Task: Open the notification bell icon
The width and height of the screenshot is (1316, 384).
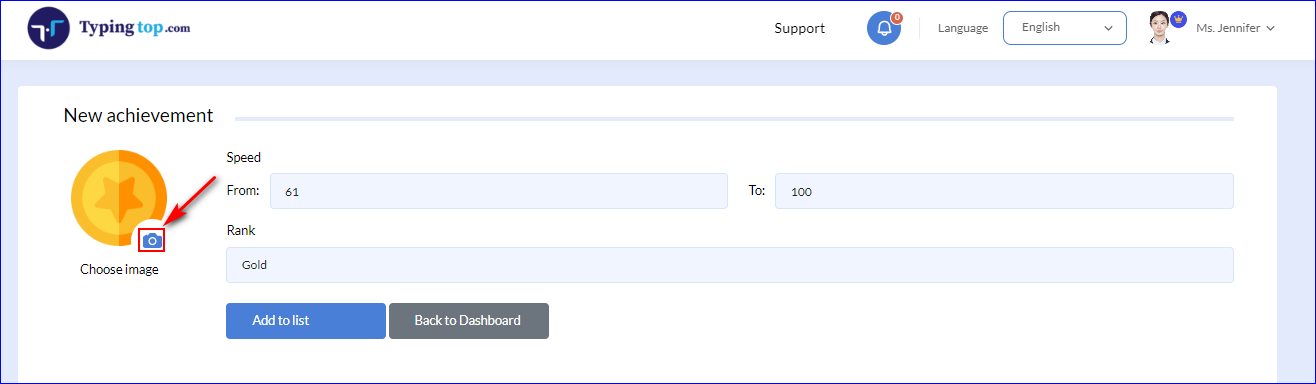Action: 883,28
